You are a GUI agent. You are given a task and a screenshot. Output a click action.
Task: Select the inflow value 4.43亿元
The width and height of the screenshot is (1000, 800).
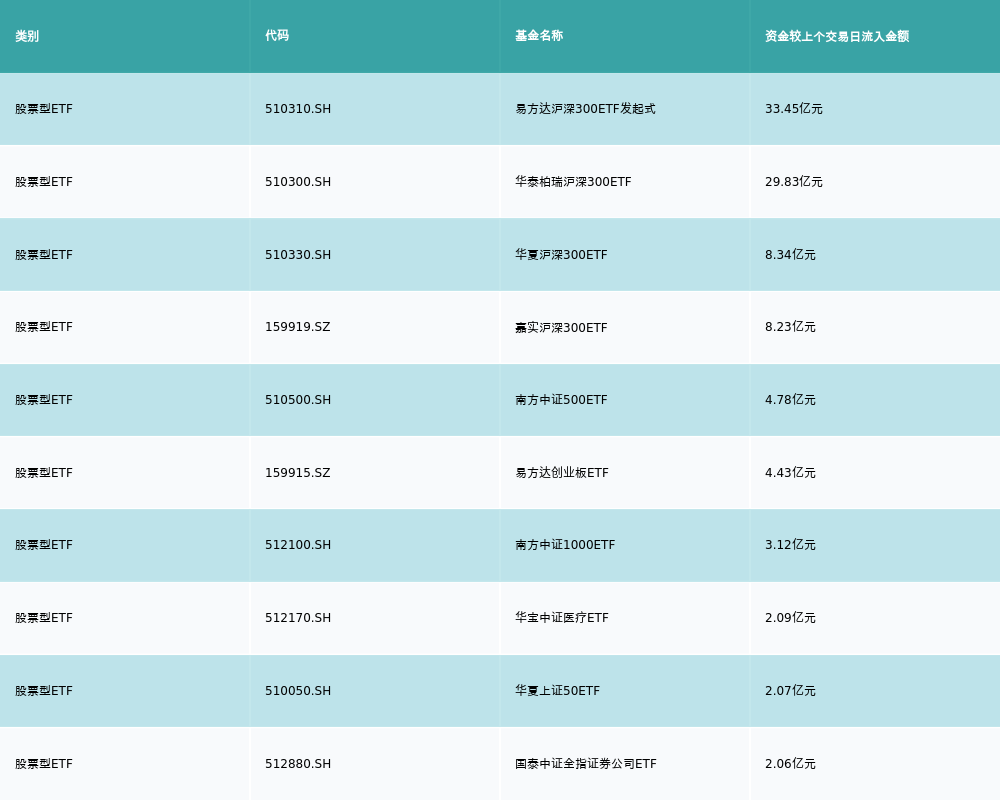[790, 473]
